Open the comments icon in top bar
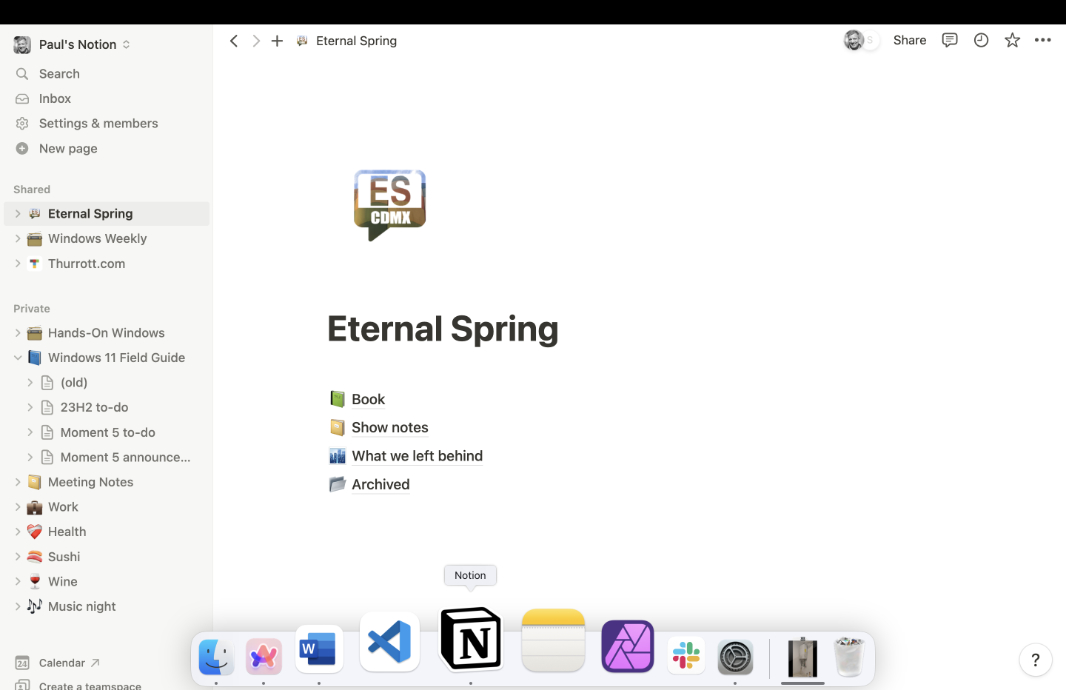 pyautogui.click(x=950, y=40)
